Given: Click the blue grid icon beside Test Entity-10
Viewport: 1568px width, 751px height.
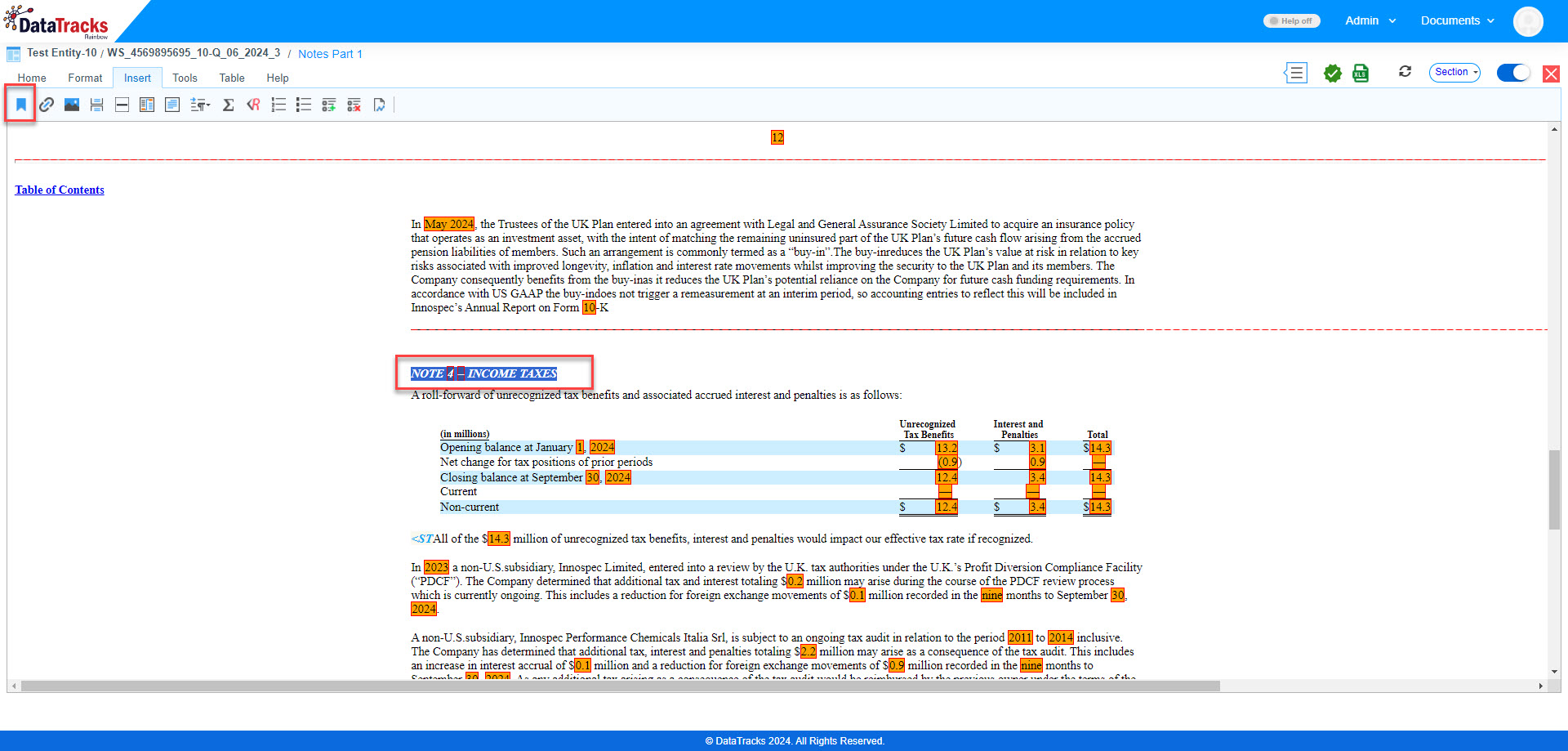Looking at the screenshot, I should pyautogui.click(x=14, y=54).
